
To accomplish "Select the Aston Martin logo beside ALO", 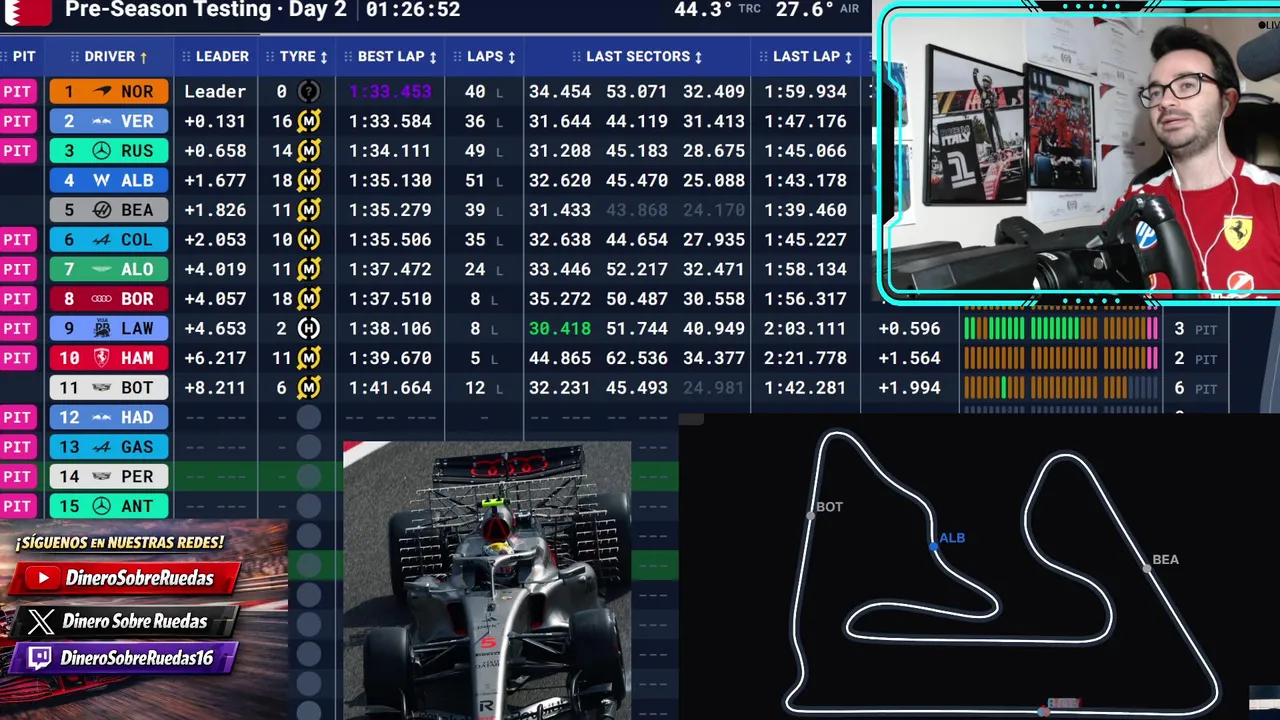I will pyautogui.click(x=102, y=269).
